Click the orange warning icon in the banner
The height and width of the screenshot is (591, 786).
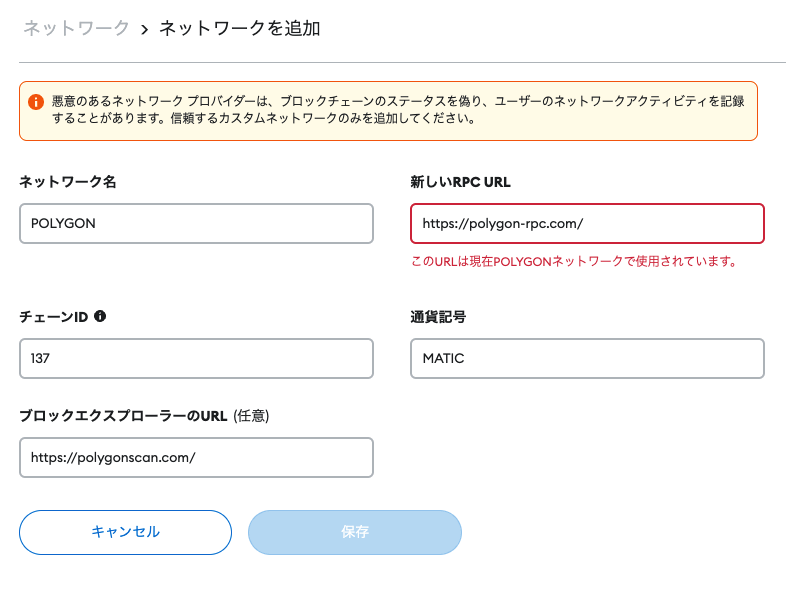coord(36,102)
